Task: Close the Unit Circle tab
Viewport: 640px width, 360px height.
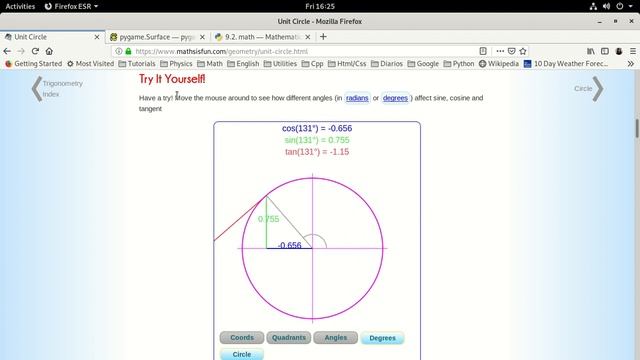Action: pos(97,37)
